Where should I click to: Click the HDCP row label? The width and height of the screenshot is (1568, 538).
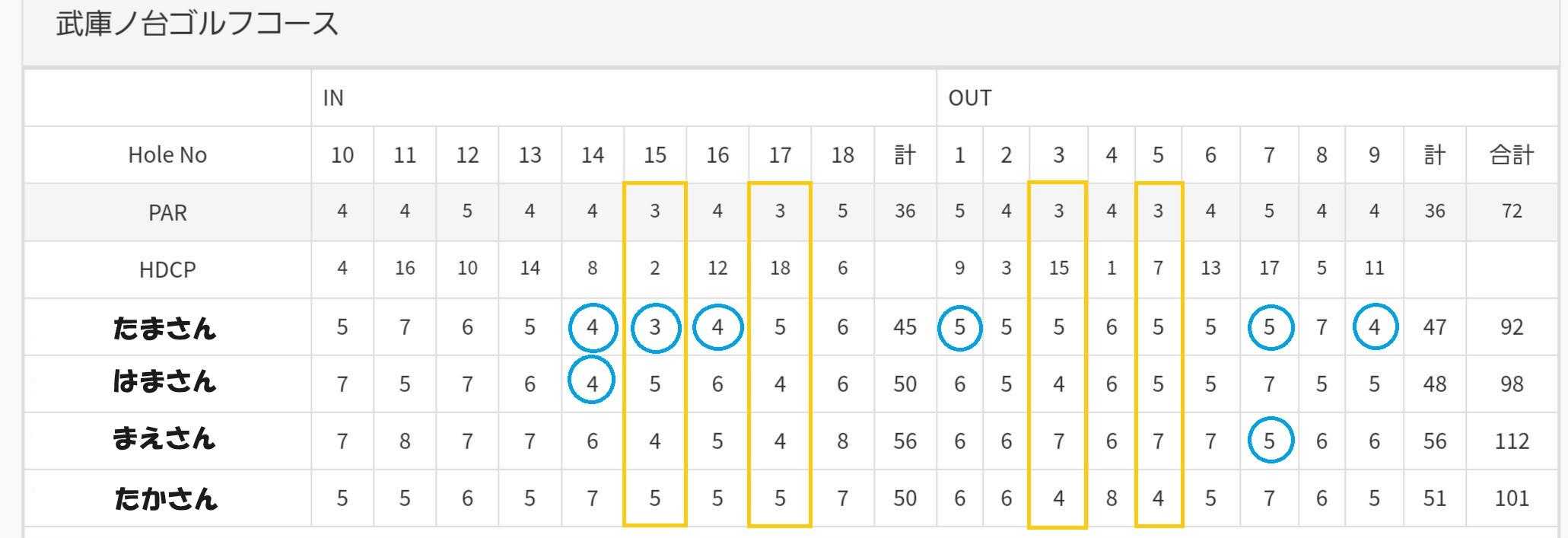point(167,269)
